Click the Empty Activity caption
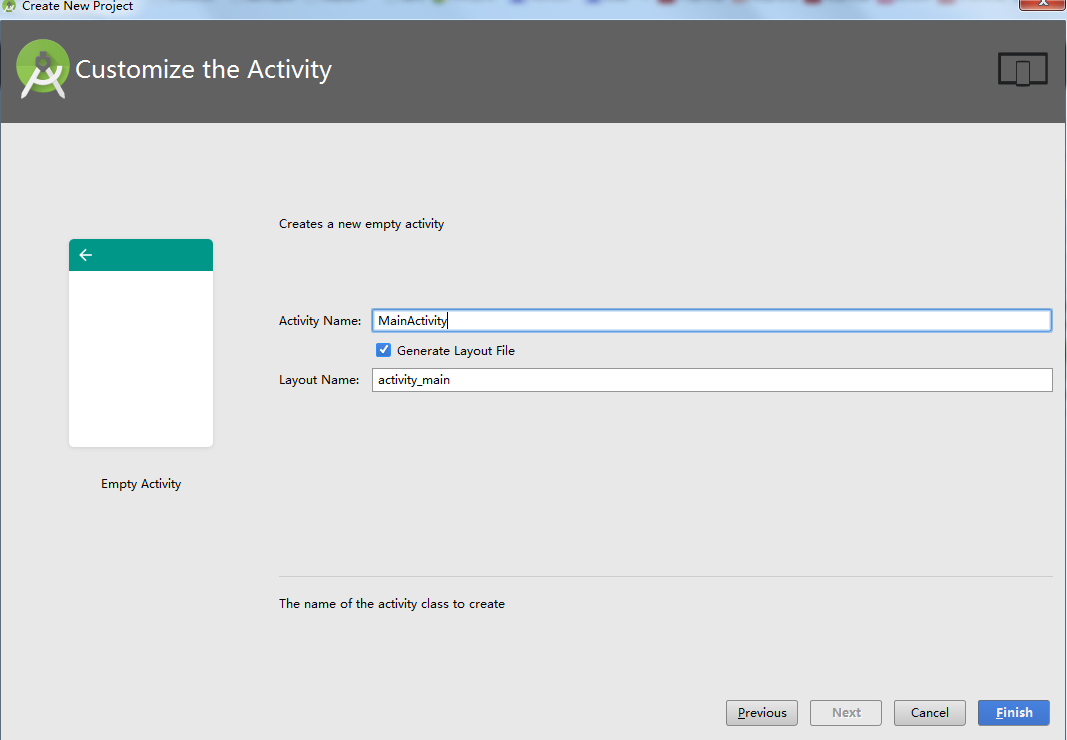 (x=141, y=484)
